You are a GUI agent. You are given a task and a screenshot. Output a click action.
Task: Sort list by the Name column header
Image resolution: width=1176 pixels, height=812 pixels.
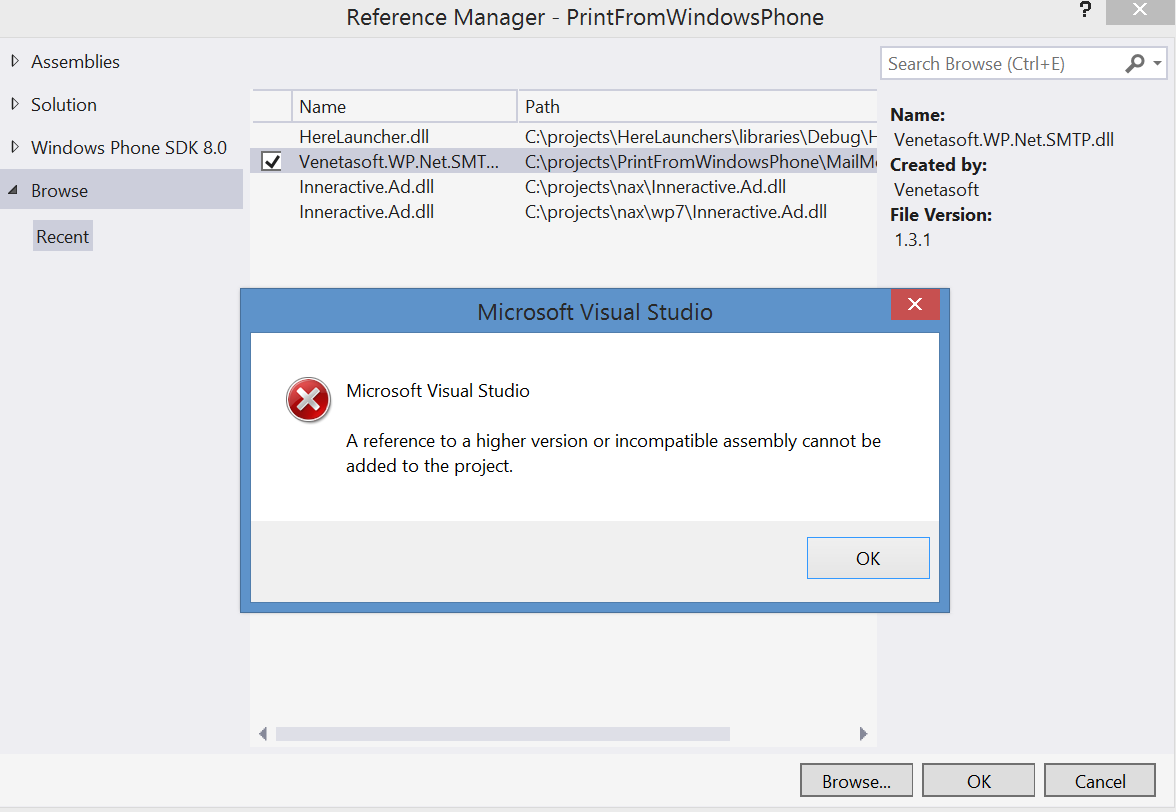pos(404,107)
